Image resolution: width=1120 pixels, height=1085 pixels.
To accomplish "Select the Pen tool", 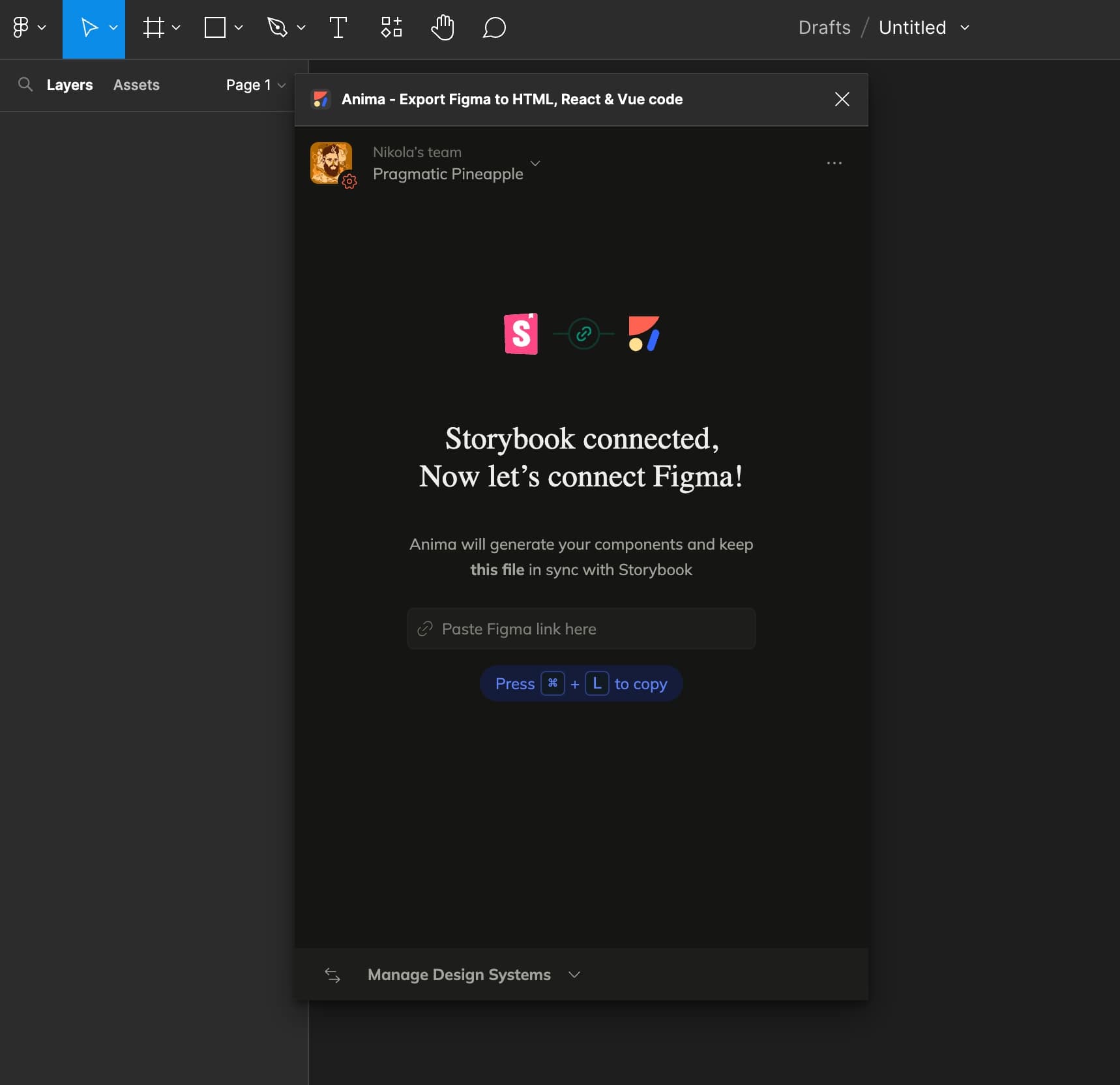I will point(278,27).
